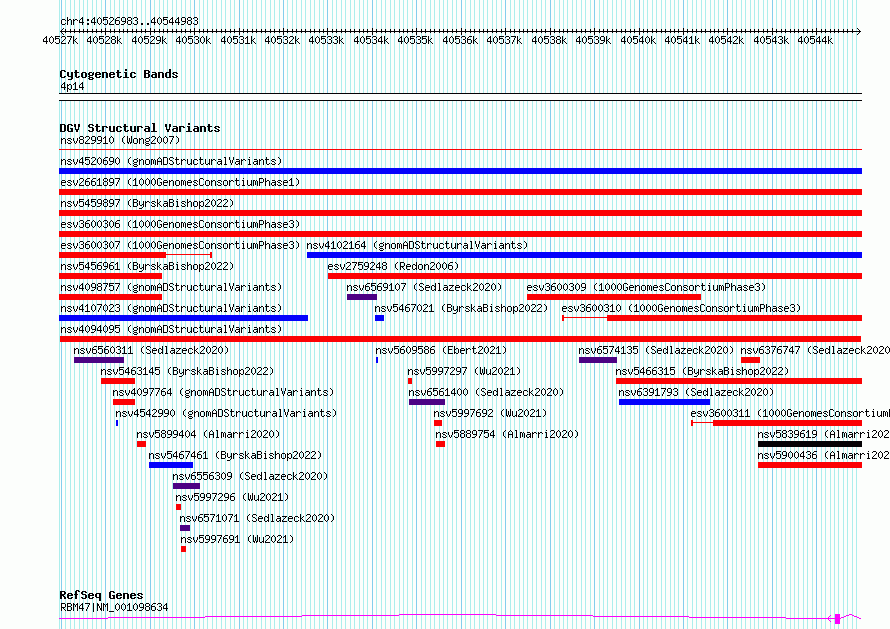Click ruler position 40535k

(x=415, y=40)
